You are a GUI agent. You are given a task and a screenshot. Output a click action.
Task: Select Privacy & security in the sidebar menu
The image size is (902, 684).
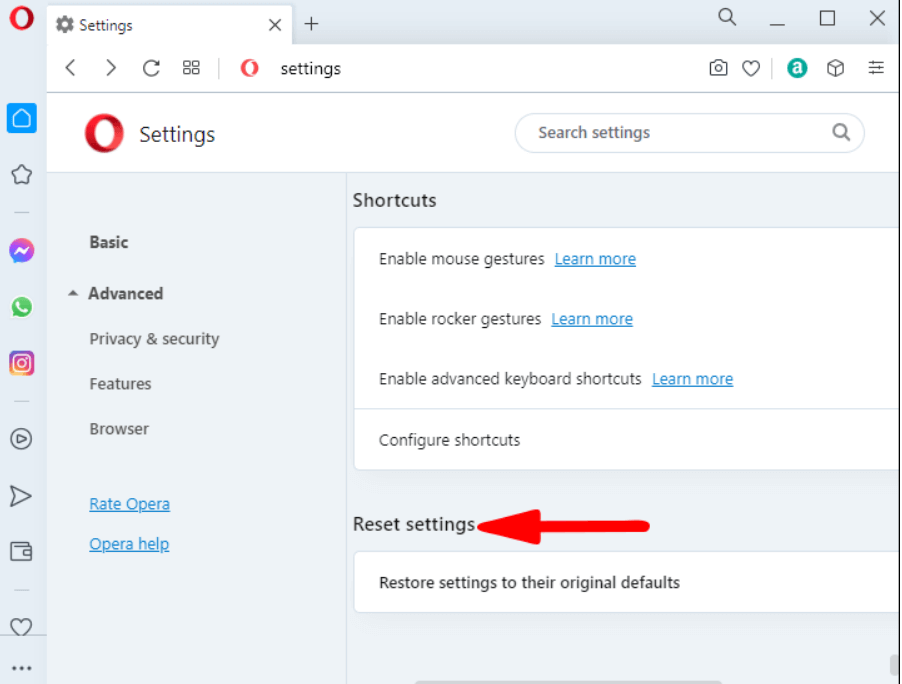[x=154, y=339]
